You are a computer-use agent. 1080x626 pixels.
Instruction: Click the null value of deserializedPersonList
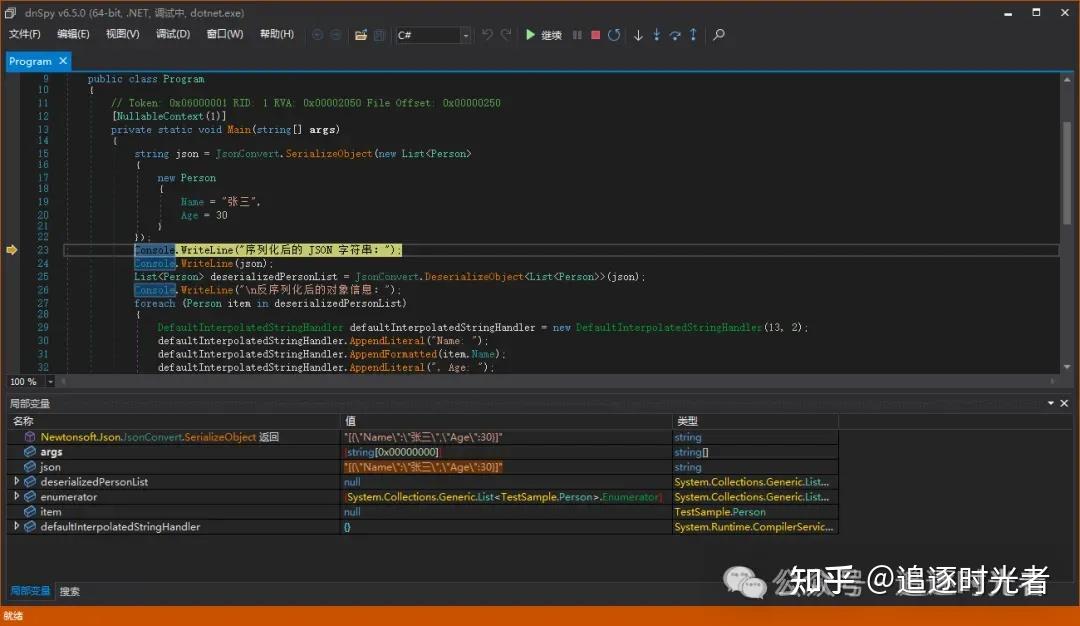pyautogui.click(x=352, y=482)
